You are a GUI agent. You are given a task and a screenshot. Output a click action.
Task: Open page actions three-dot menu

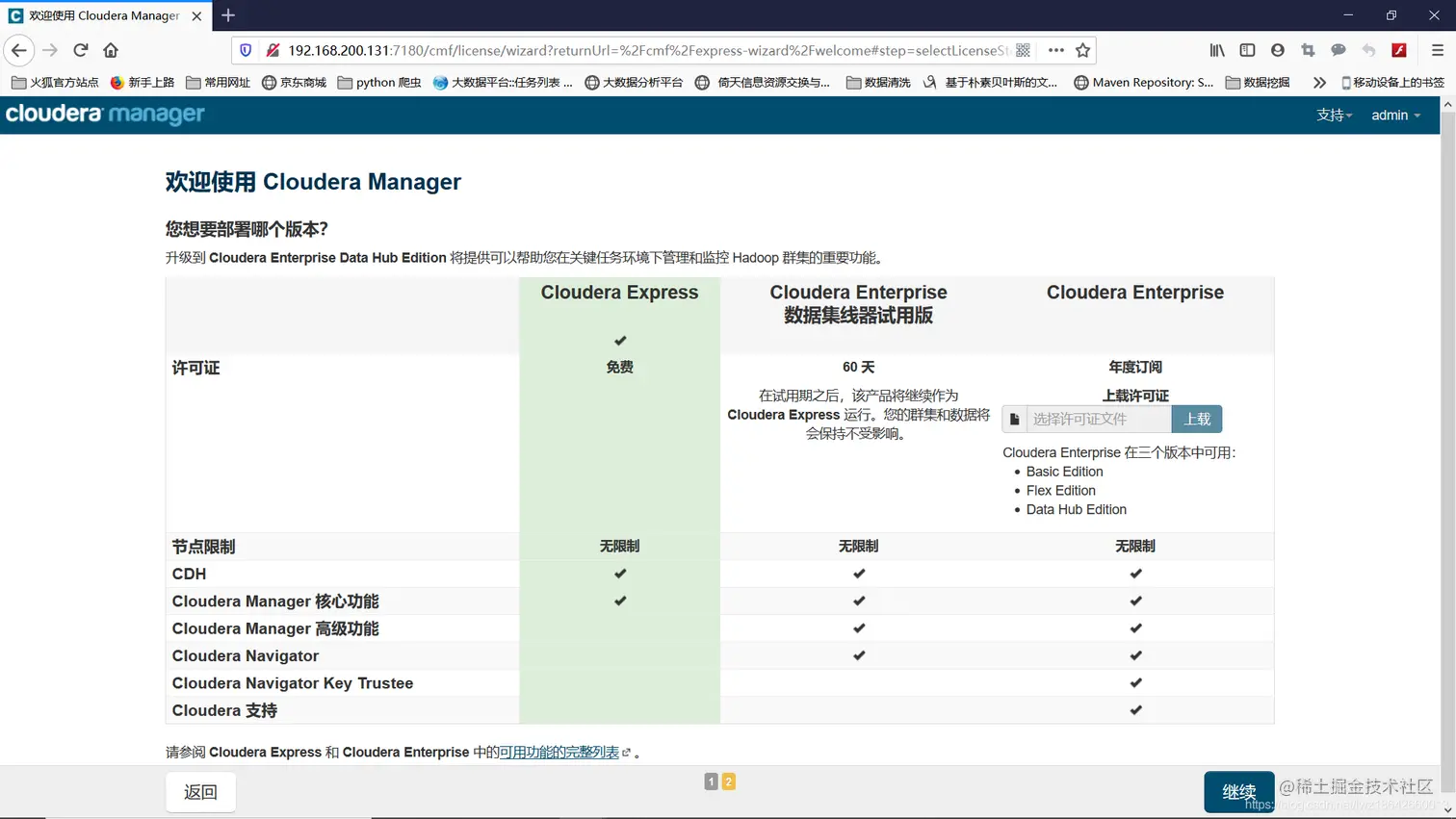point(1055,50)
